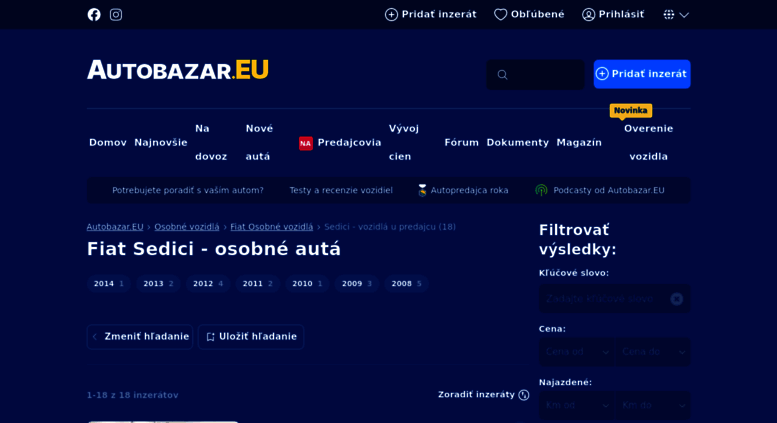Click '1-18 z 18 inzerátov' text
Screen dimensions: 777x423
(133, 395)
